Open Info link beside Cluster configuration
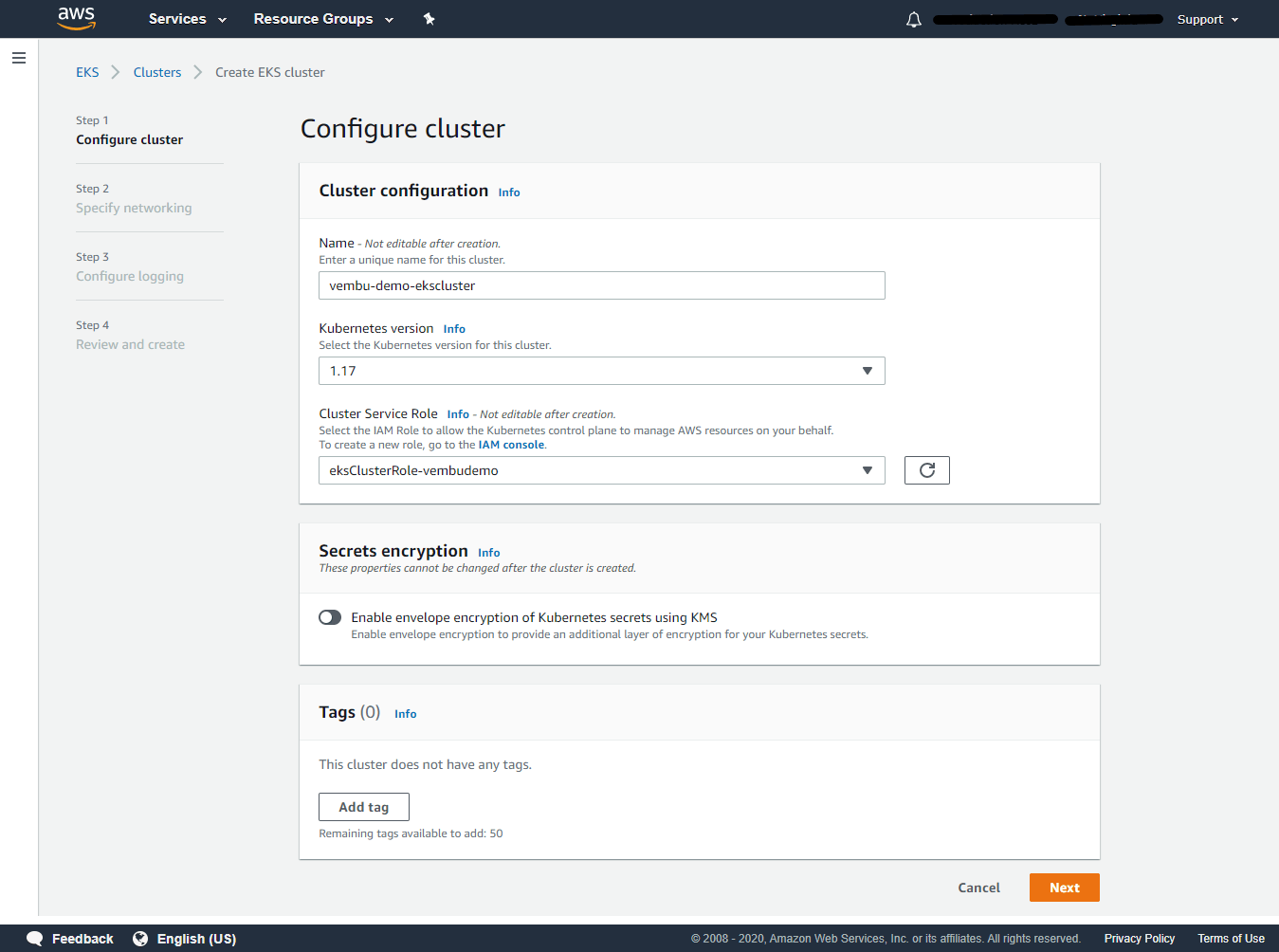This screenshot has width=1279, height=952. coord(509,192)
